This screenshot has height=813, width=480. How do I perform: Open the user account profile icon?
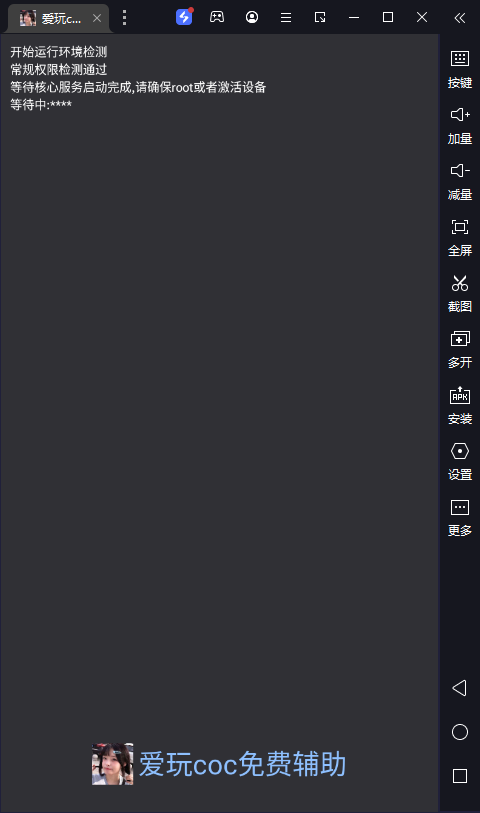pos(252,18)
